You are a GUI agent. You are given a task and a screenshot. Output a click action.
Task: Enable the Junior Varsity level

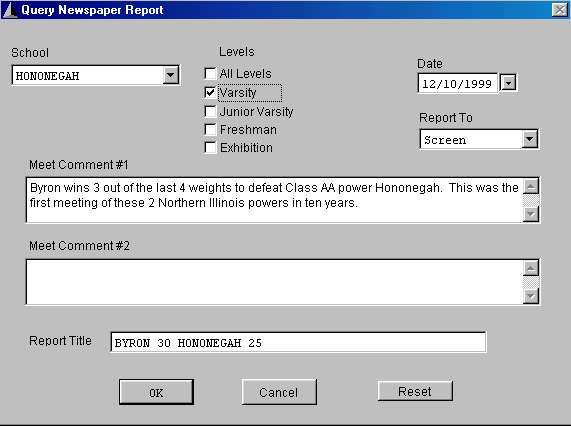point(210,111)
